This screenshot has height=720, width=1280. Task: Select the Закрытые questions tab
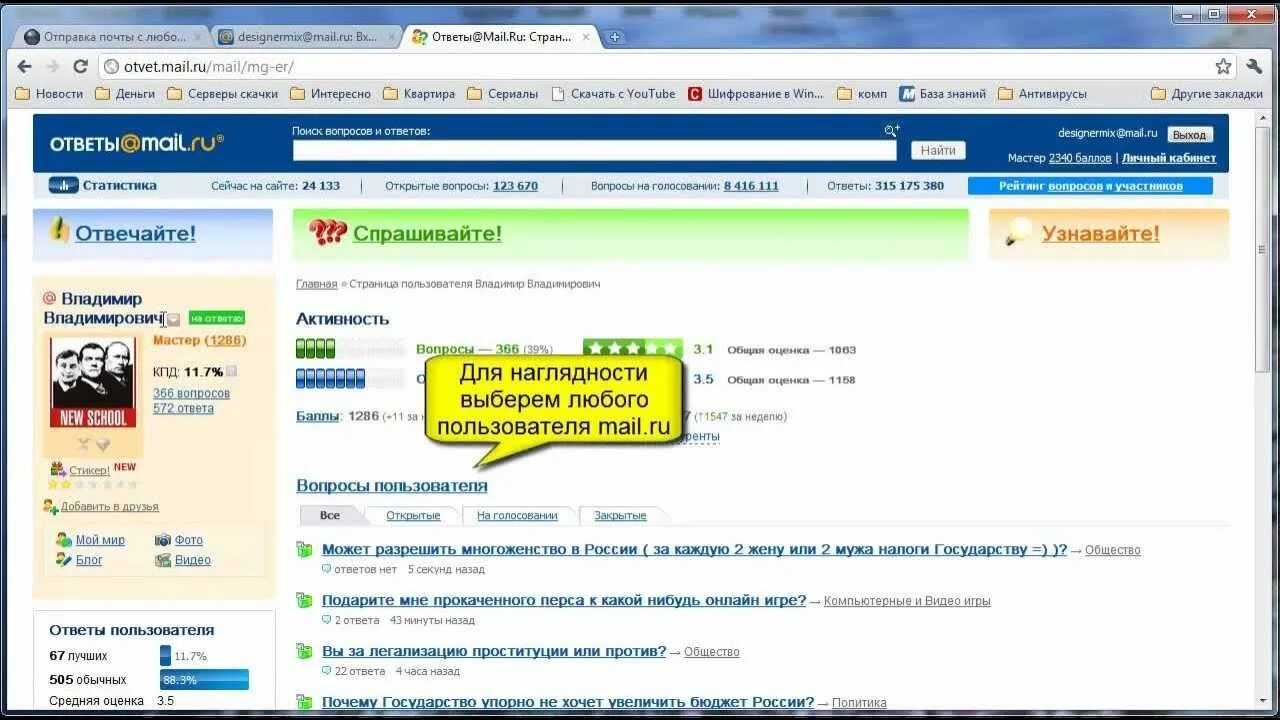coord(620,516)
